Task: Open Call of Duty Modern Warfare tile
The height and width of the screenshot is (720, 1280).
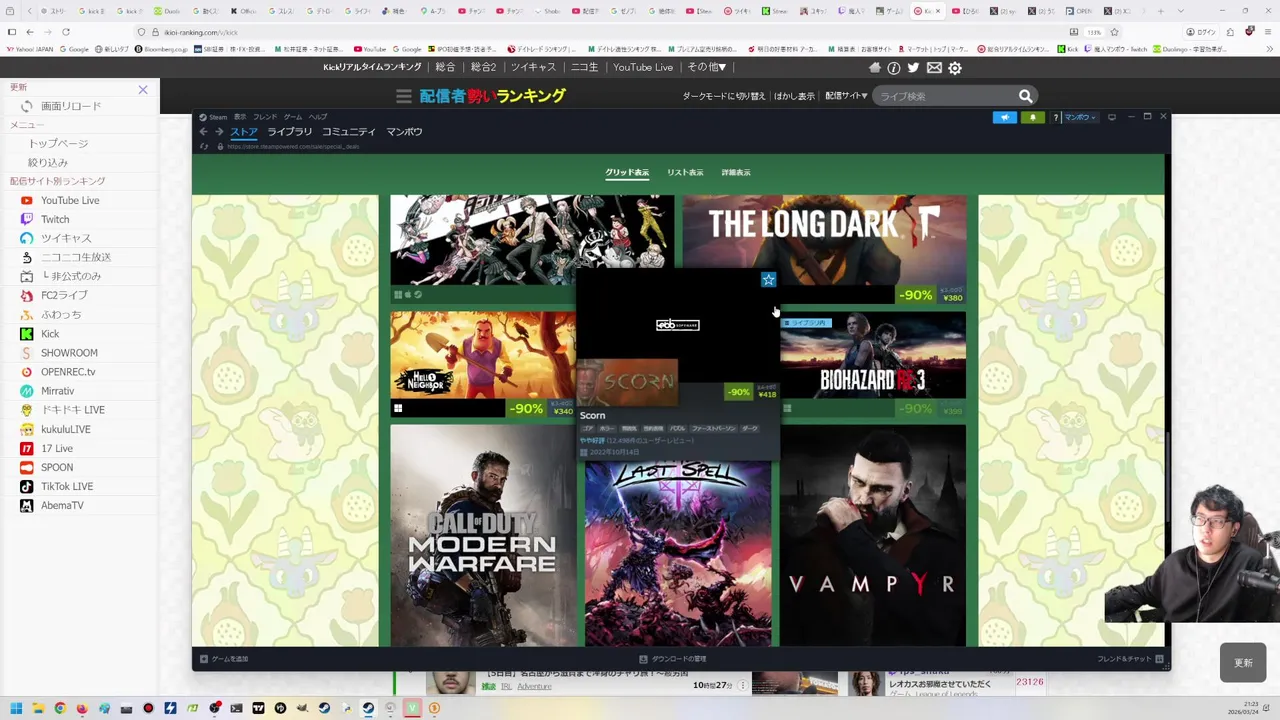Action: point(483,535)
